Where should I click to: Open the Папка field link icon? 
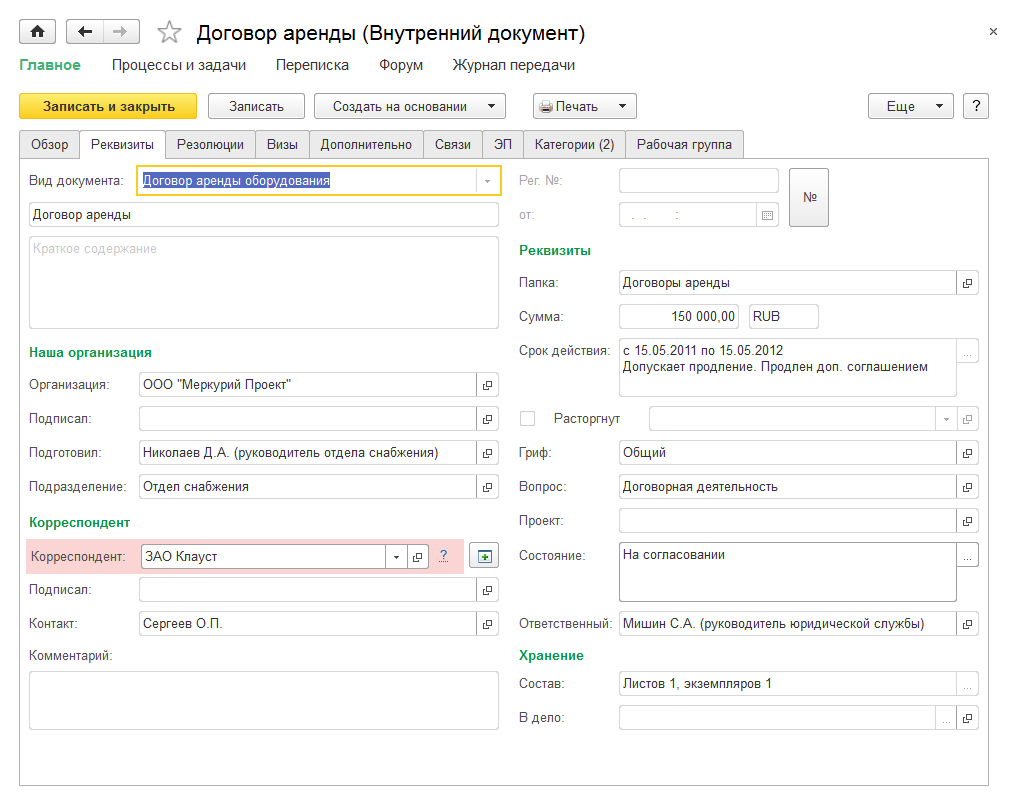pyautogui.click(x=967, y=283)
